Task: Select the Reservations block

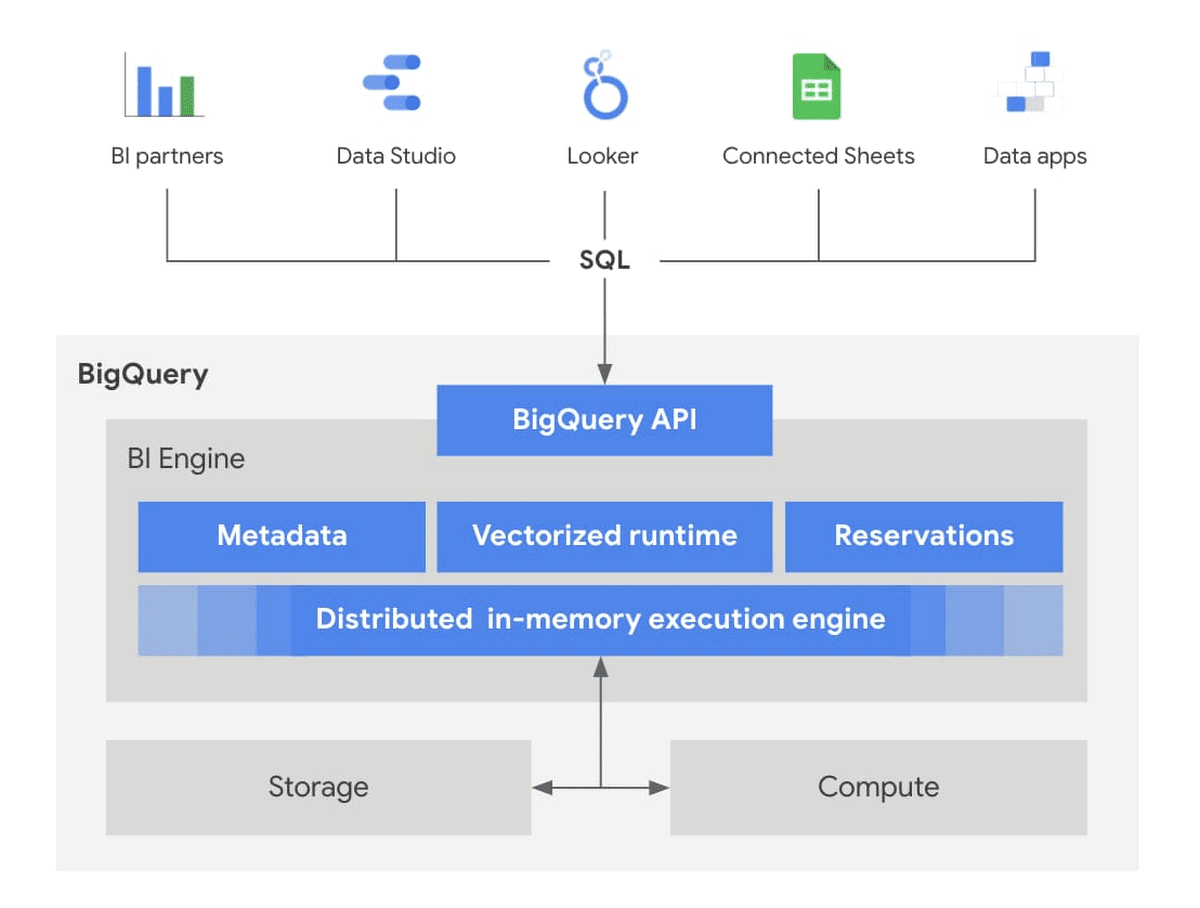Action: coord(923,536)
